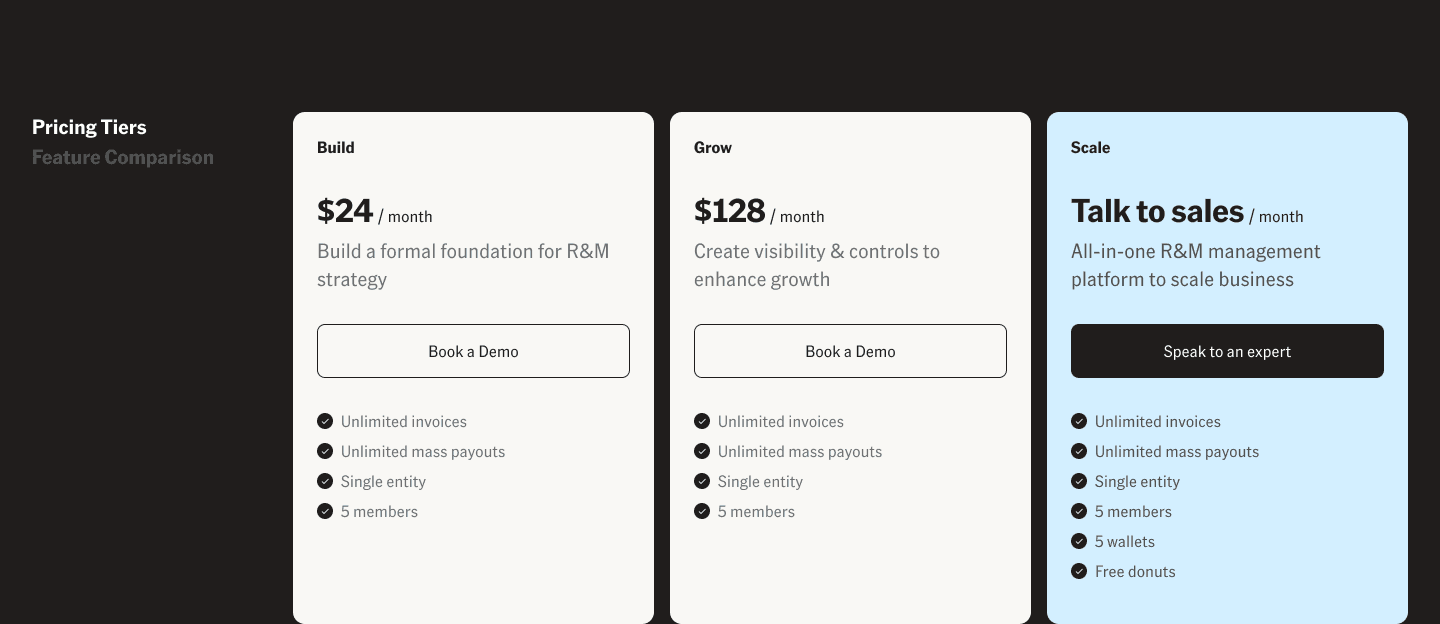
Task: Click the Grow plan title
Action: 713,147
